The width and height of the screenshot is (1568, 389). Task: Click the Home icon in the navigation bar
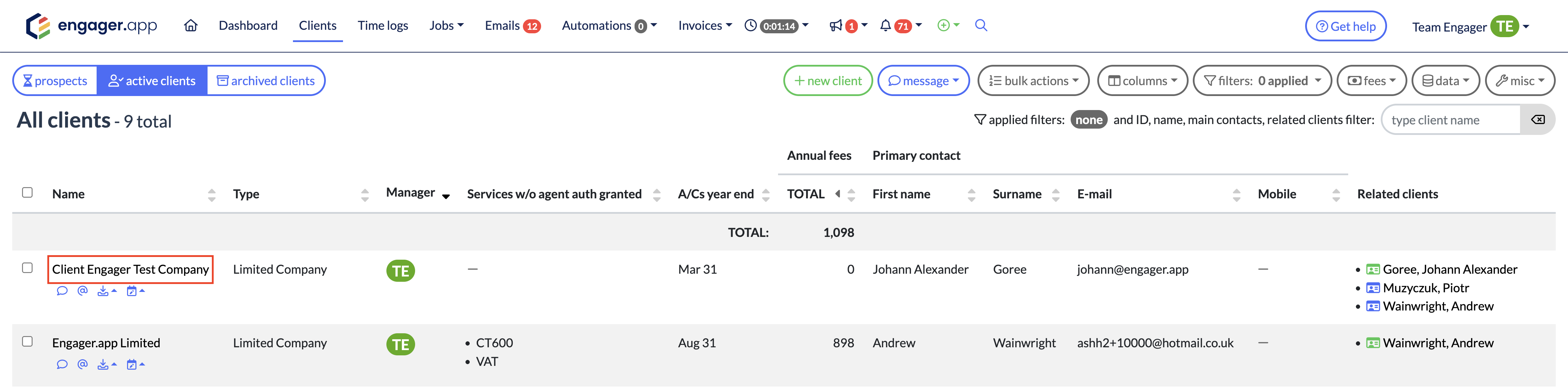click(x=190, y=26)
